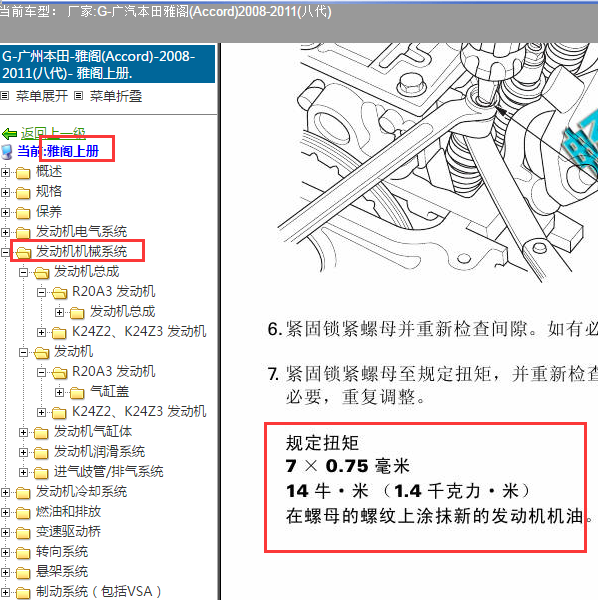Click the icon beside 菜单折叠
The height and width of the screenshot is (600, 598).
pyautogui.click(x=78, y=96)
